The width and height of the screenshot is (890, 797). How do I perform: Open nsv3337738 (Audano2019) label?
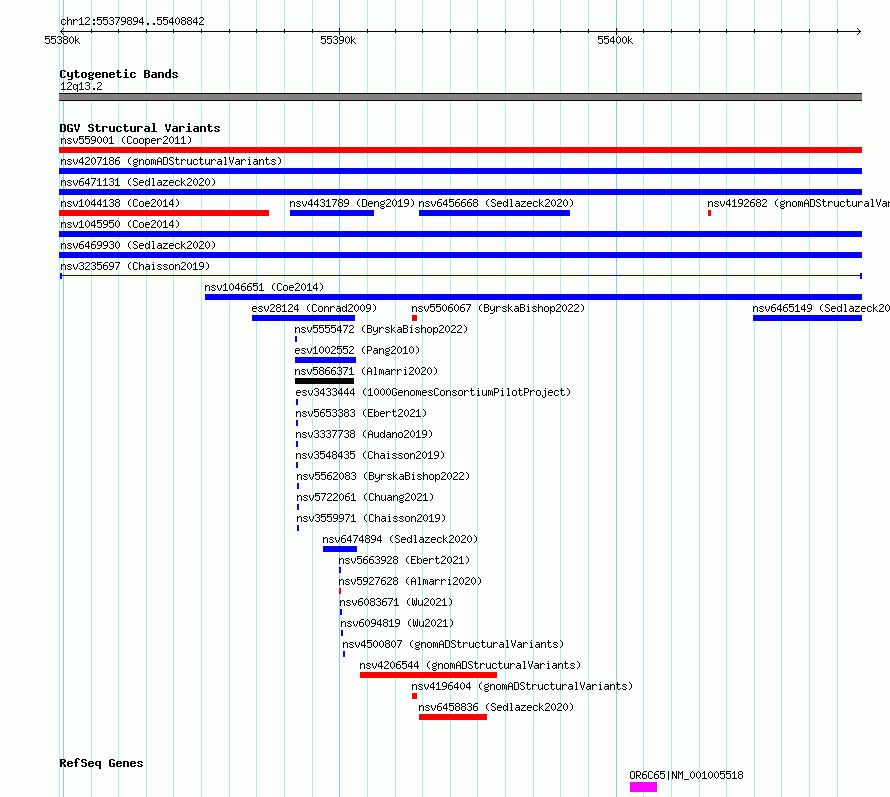point(364,434)
